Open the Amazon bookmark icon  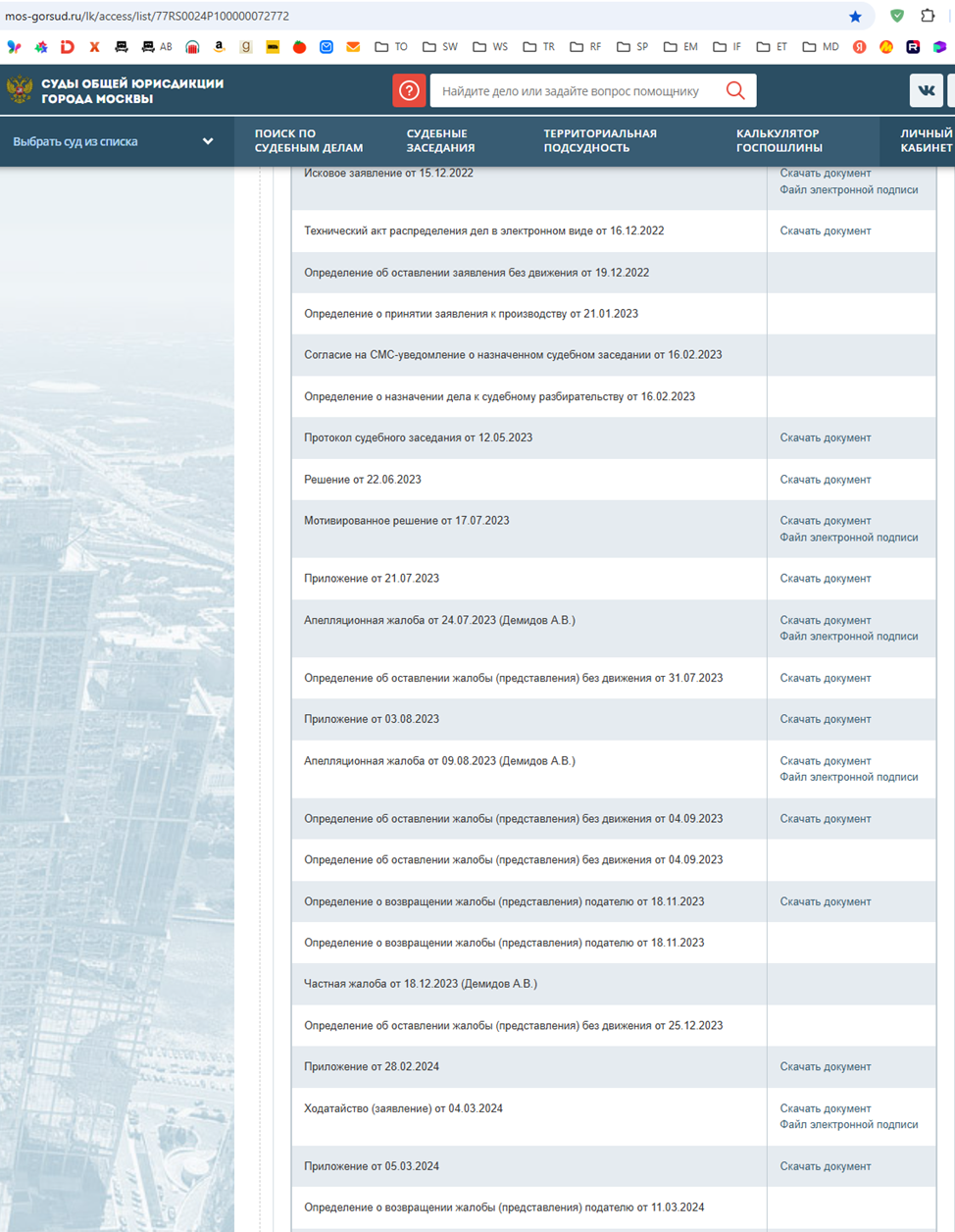(x=219, y=46)
